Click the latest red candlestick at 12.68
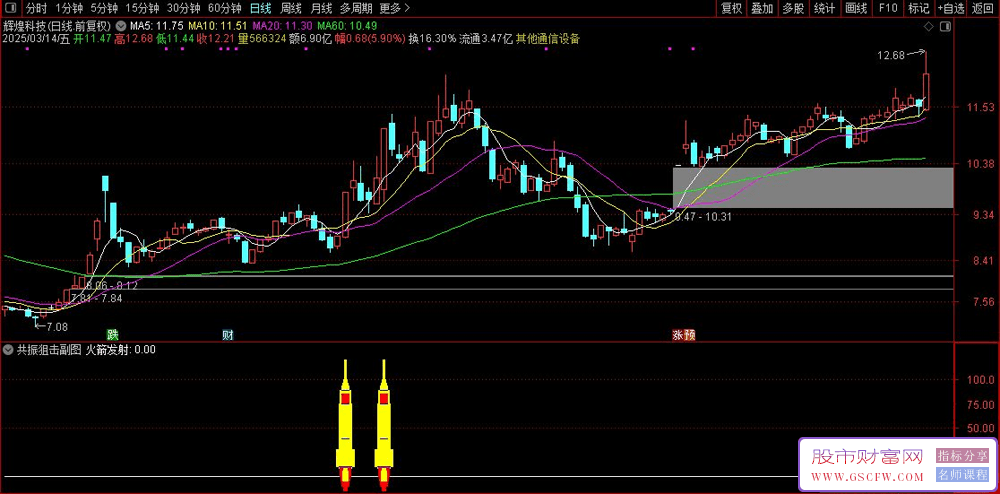Viewport: 1000px width, 494px height. point(926,83)
